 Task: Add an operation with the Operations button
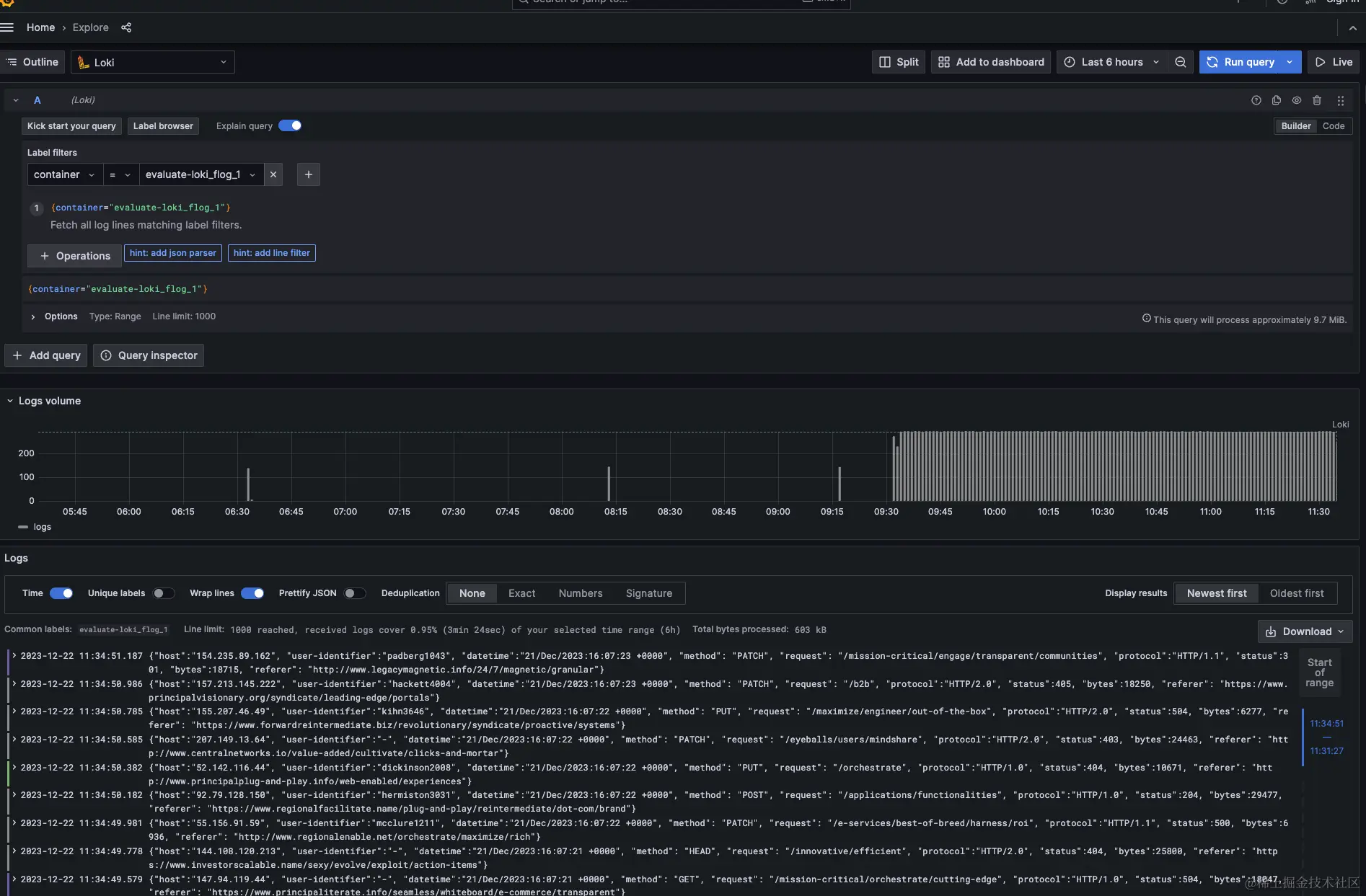[x=75, y=256]
